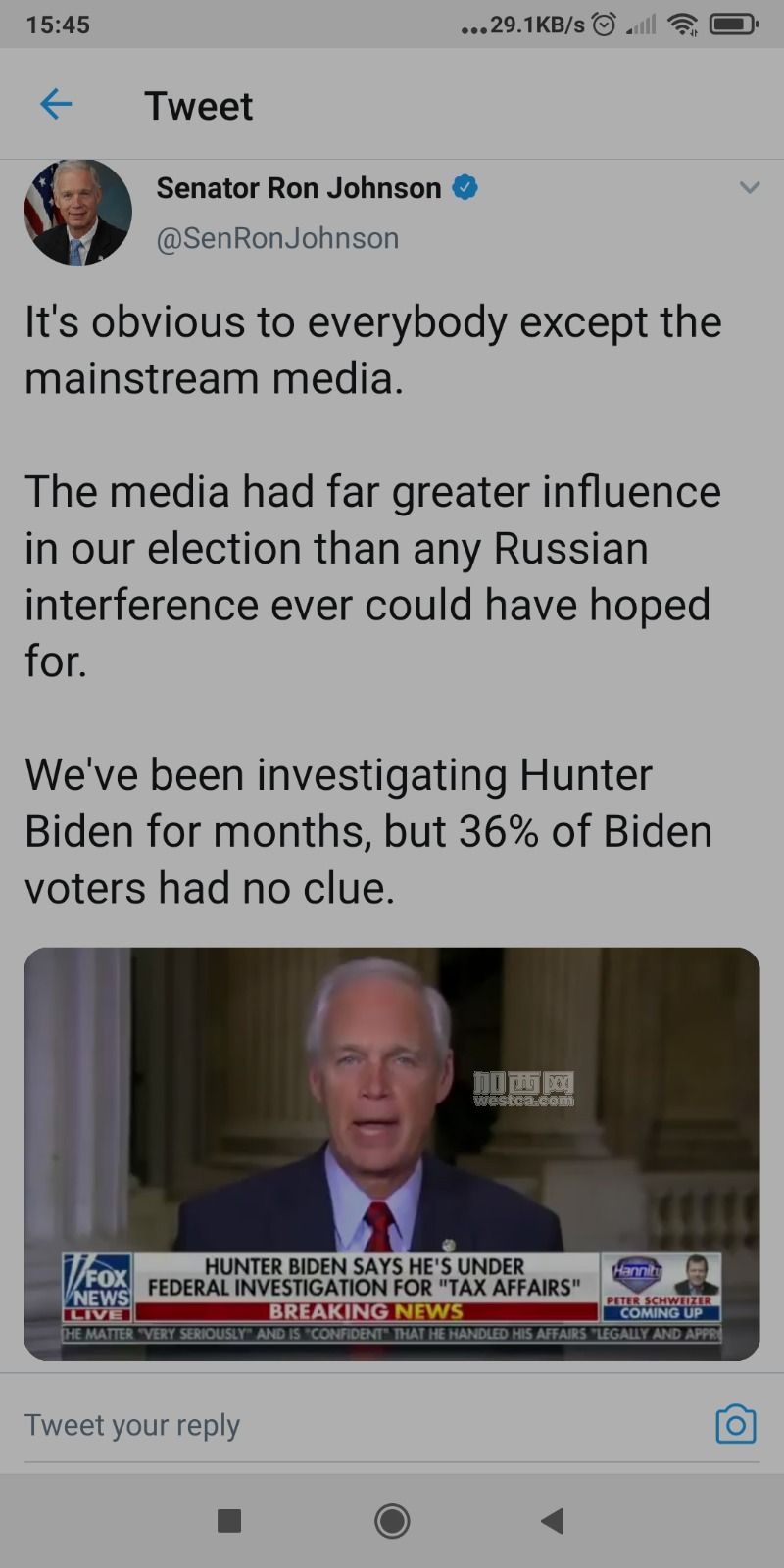Screen dimensions: 784x1568
Task: Tap the blue verified badge
Action: pyautogui.click(x=465, y=187)
